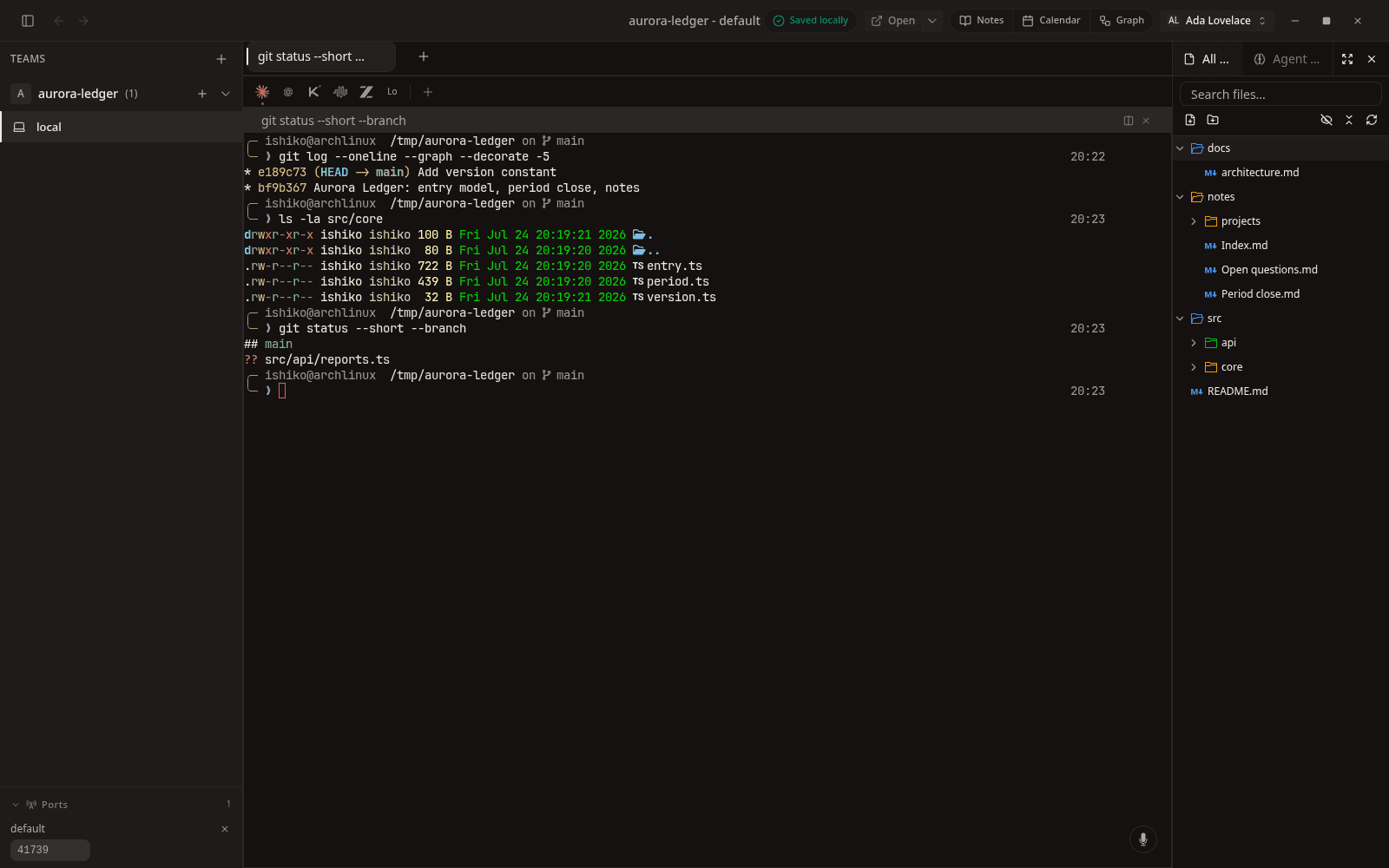Click port 41739 badge
1389x868 pixels.
50,850
